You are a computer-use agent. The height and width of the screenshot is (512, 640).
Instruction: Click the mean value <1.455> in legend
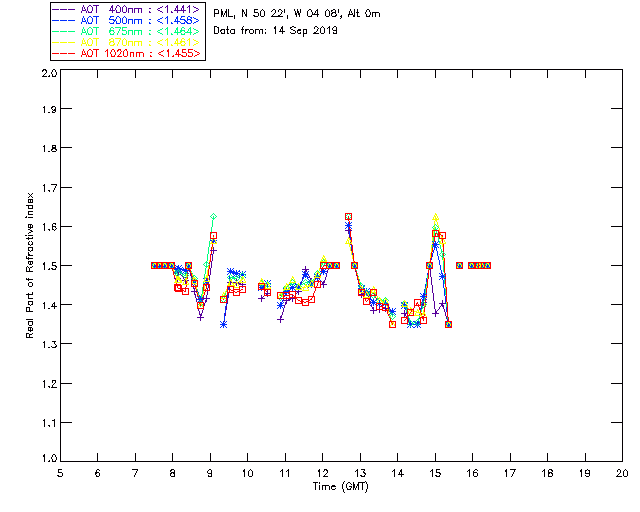[x=179, y=53]
